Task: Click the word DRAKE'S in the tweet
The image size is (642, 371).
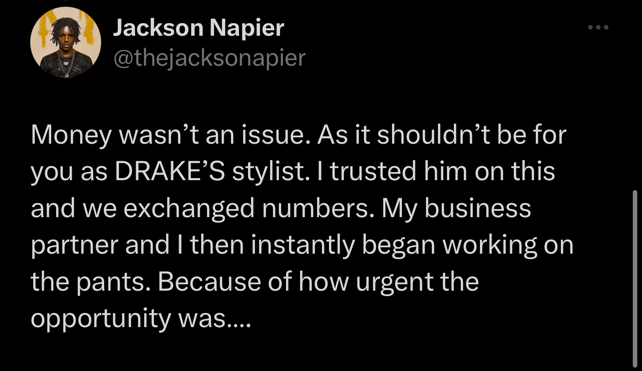Action: (x=170, y=171)
